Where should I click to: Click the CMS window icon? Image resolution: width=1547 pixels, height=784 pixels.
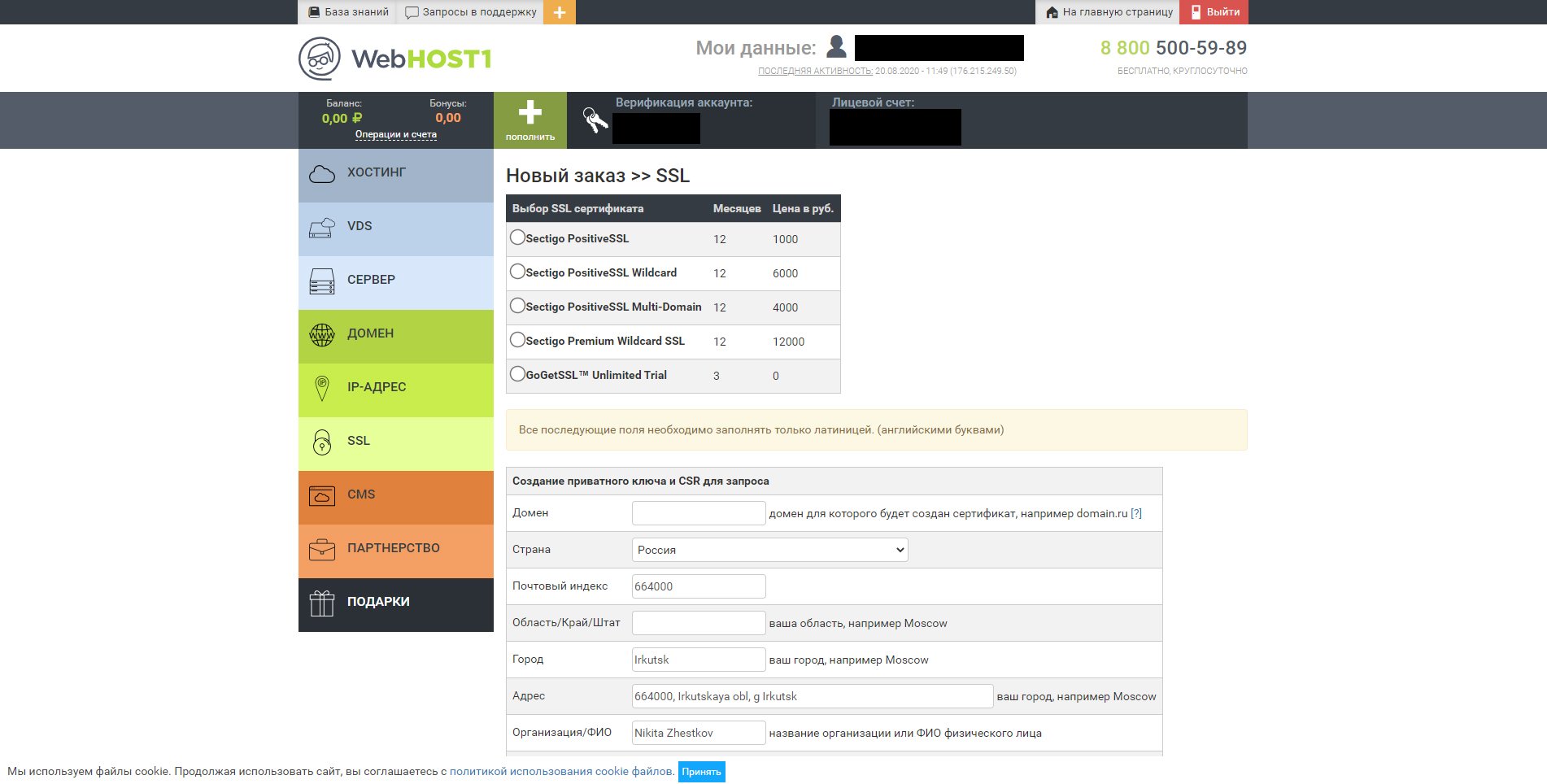(x=322, y=495)
